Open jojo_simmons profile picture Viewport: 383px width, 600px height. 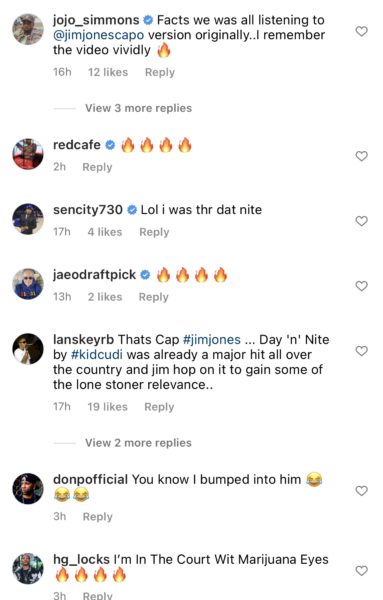click(28, 29)
